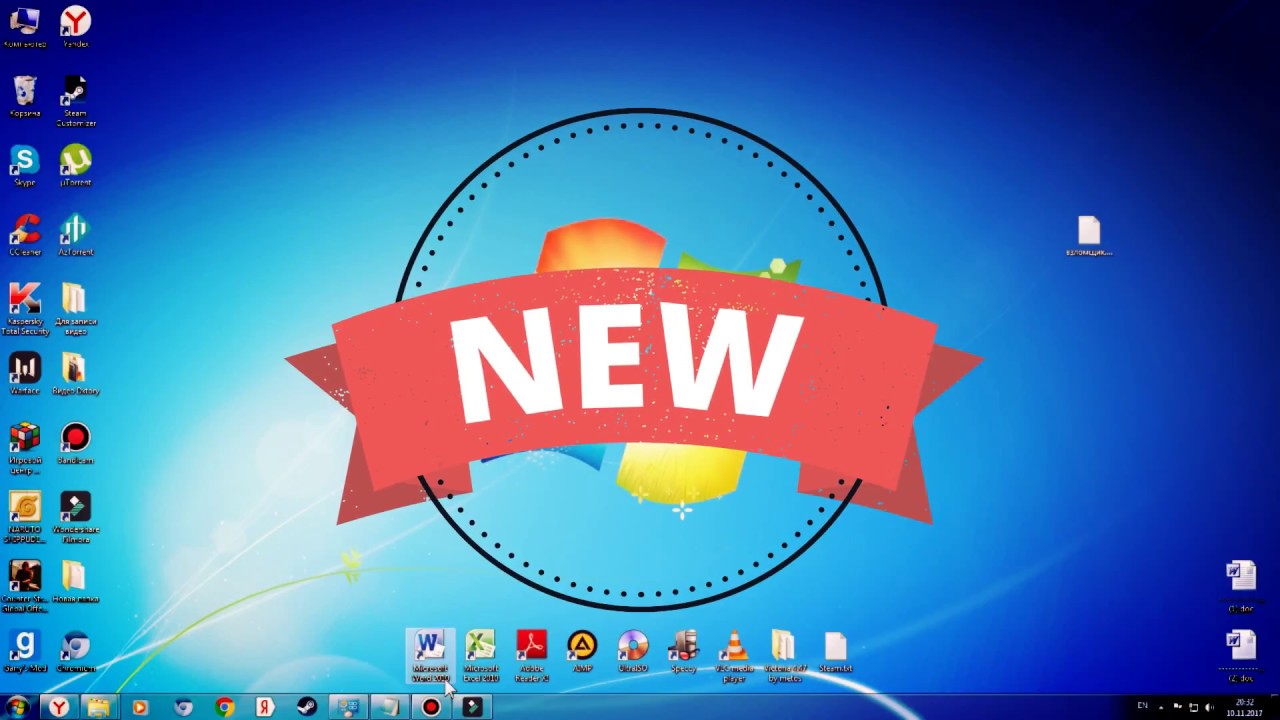Show hidden system tray icons
This screenshot has height=720, width=1280.
pyautogui.click(x=1161, y=707)
